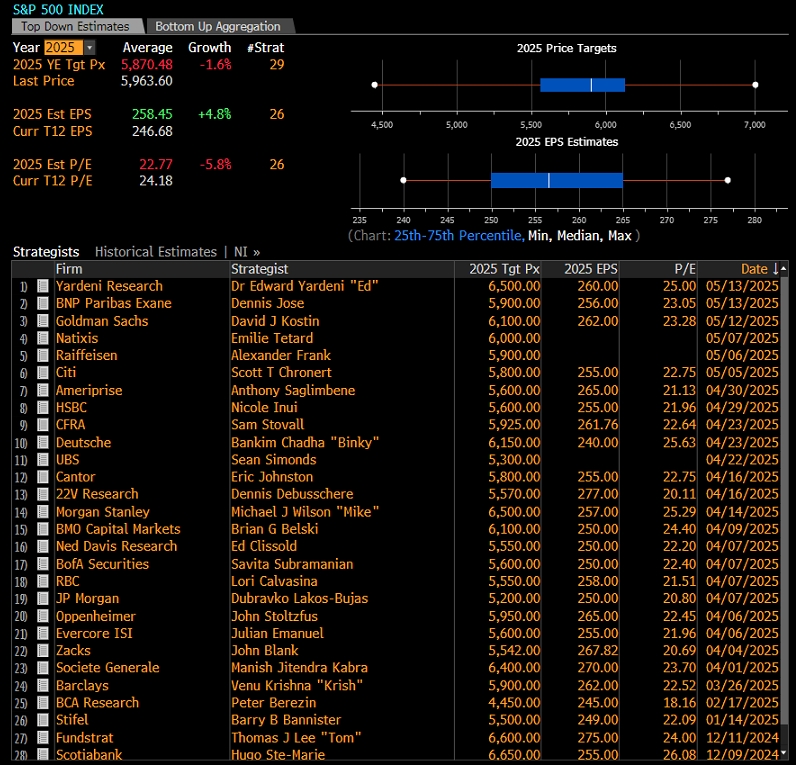This screenshot has width=796, height=765.
Task: Open the UBS row document icon
Action: click(43, 460)
